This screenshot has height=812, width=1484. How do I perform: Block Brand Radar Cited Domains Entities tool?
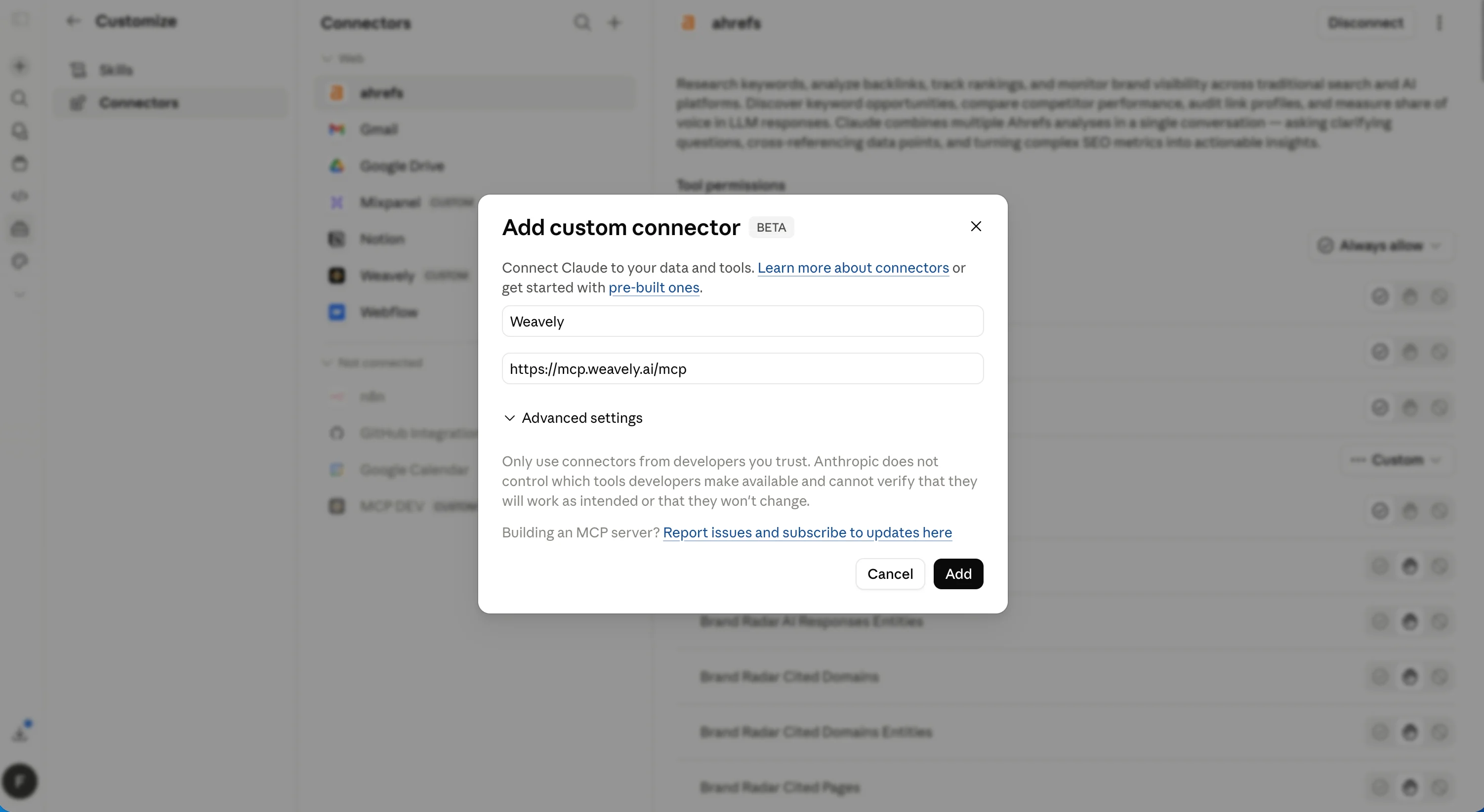click(x=1440, y=732)
